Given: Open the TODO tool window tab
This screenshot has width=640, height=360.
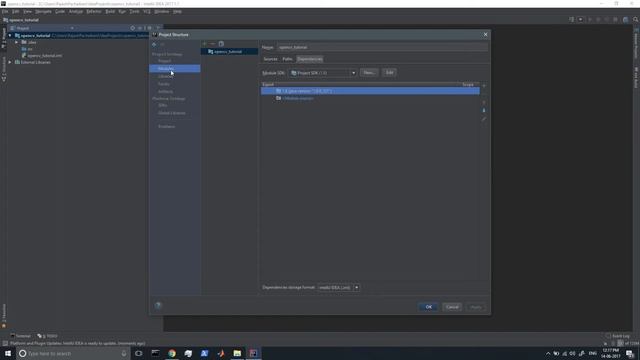Looking at the screenshot, I should click(48, 336).
